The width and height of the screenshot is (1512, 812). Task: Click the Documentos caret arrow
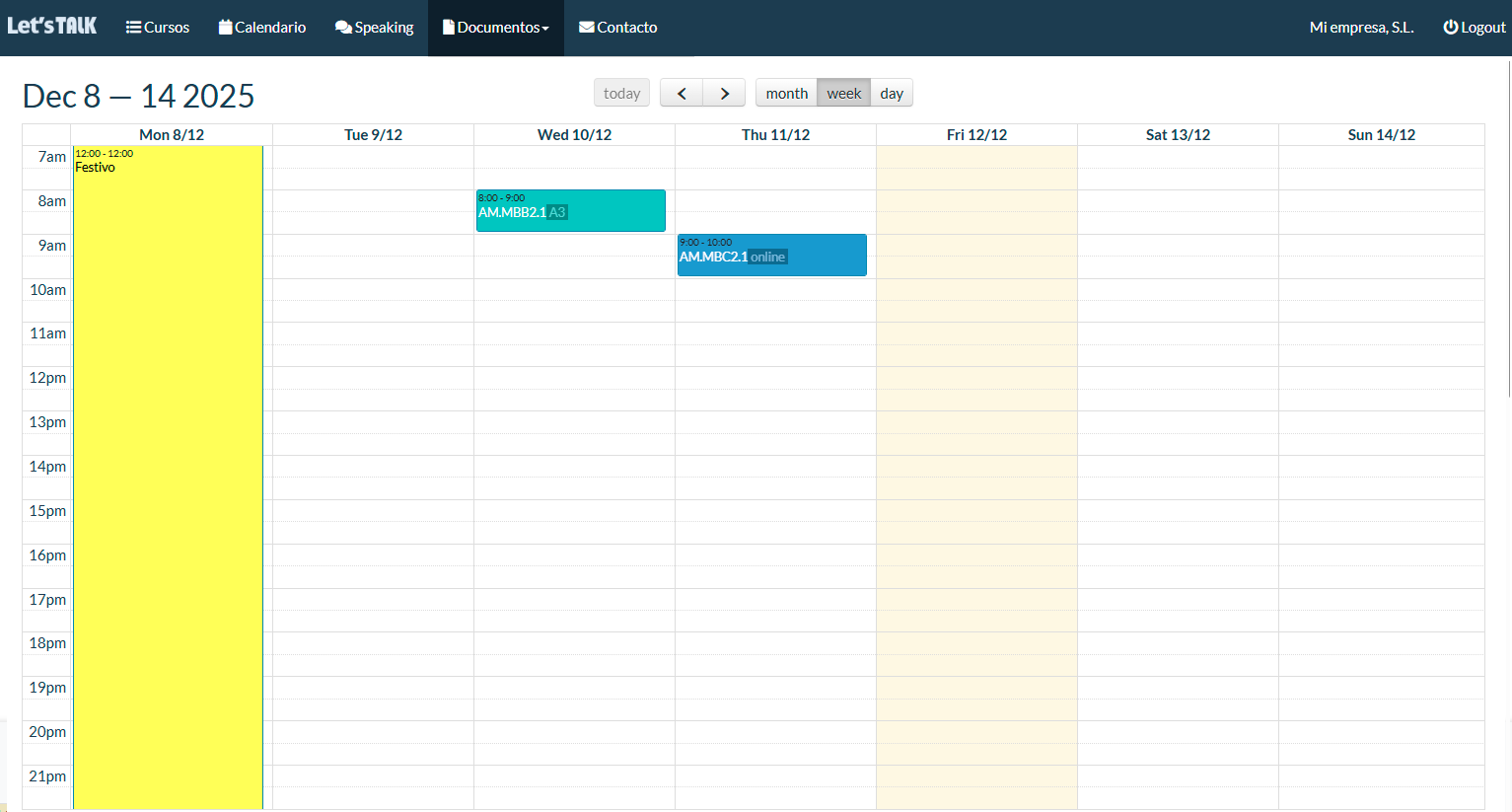545,29
